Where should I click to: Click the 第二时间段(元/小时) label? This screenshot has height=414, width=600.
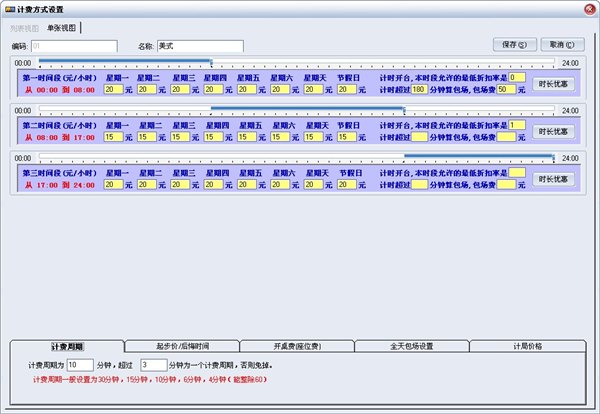pos(59,125)
